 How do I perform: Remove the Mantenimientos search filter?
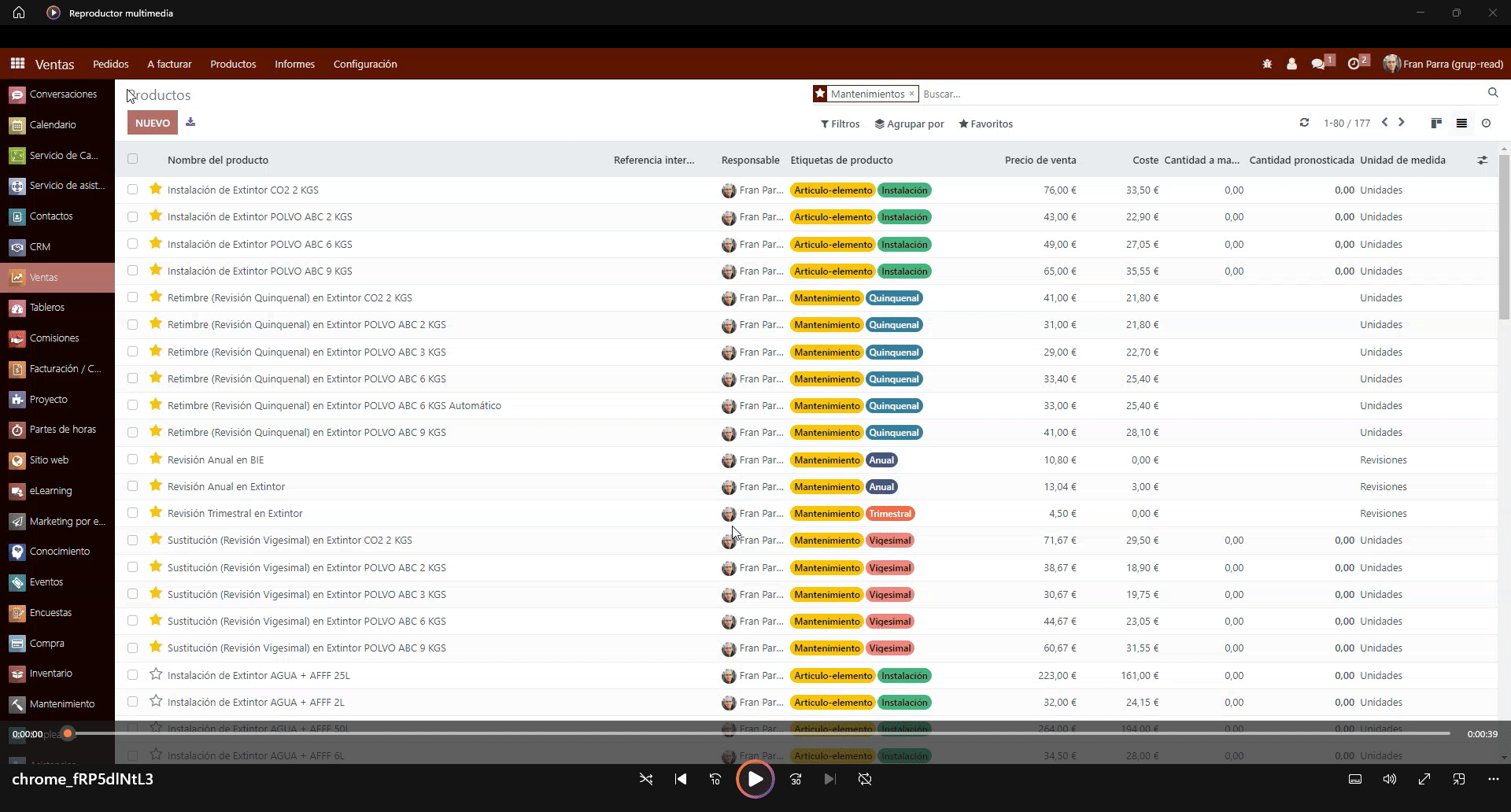click(x=911, y=94)
